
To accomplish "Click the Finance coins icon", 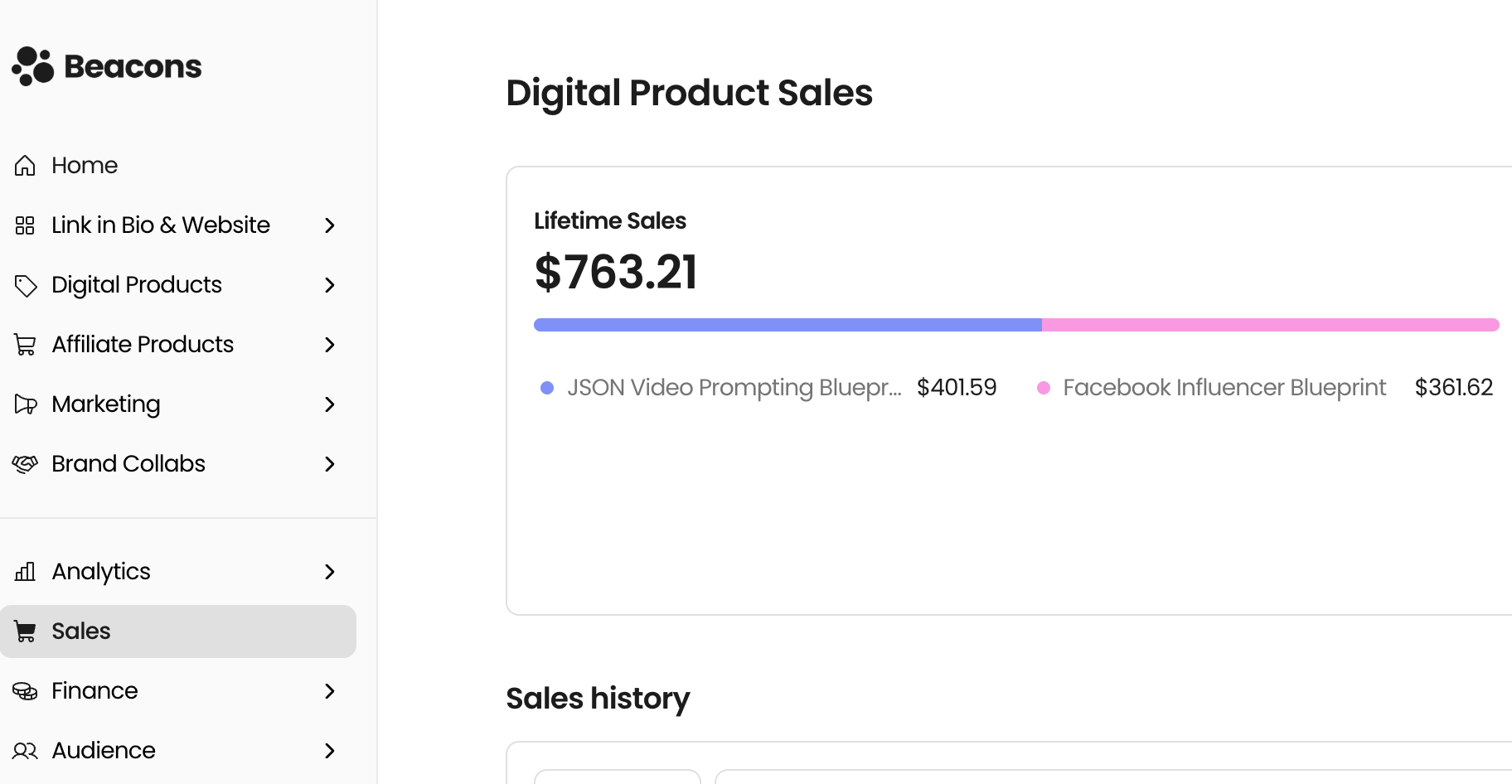I will (25, 691).
